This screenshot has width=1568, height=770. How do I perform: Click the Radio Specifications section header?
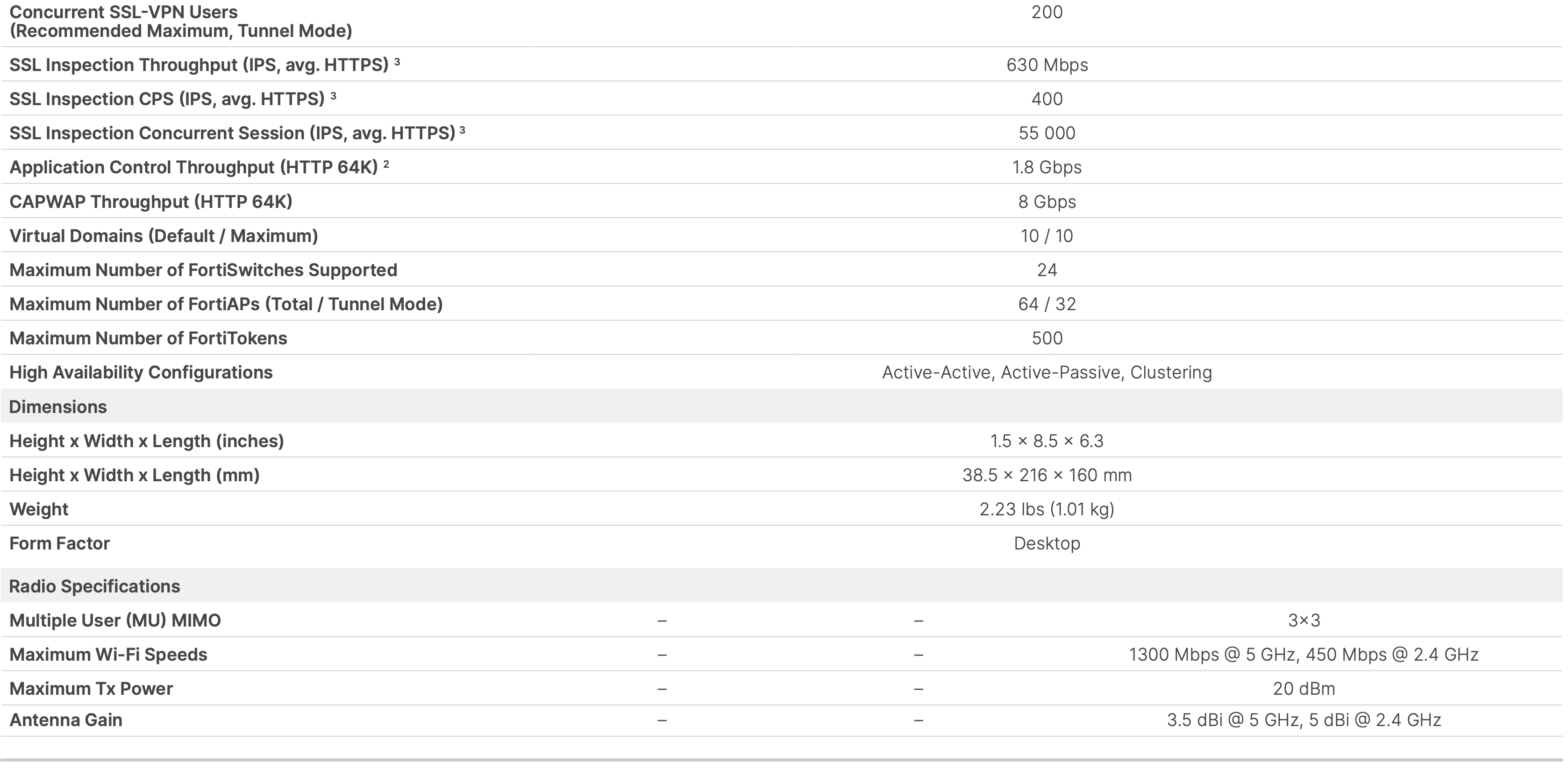pos(94,586)
